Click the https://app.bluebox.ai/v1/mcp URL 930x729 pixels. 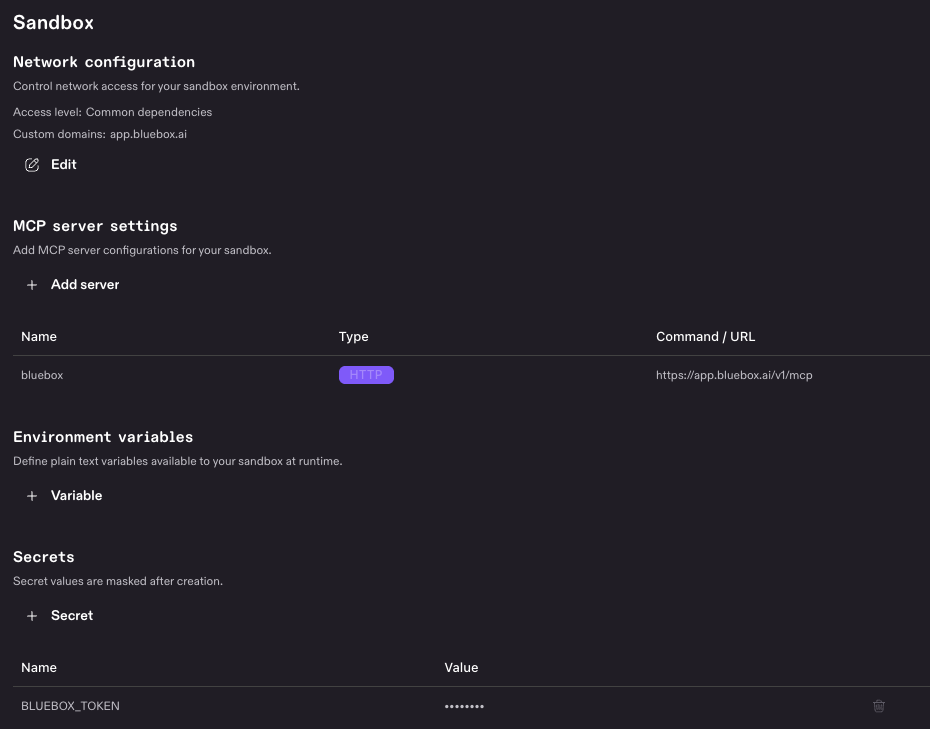[x=734, y=375]
